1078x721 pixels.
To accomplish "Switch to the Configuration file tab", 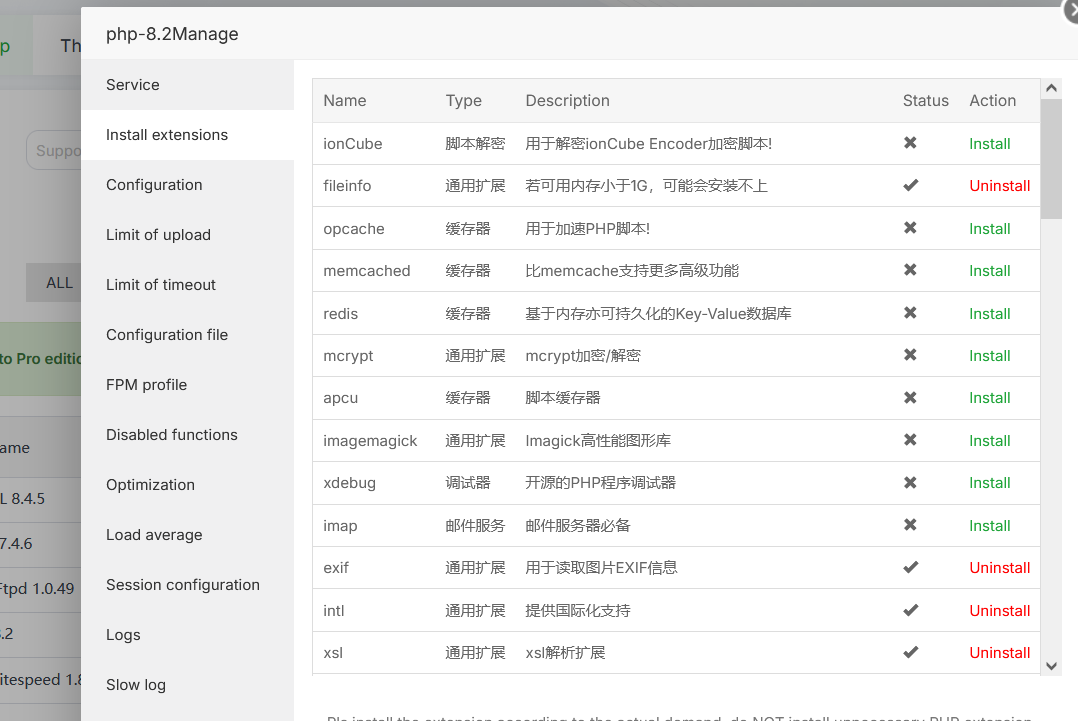I will pos(167,335).
